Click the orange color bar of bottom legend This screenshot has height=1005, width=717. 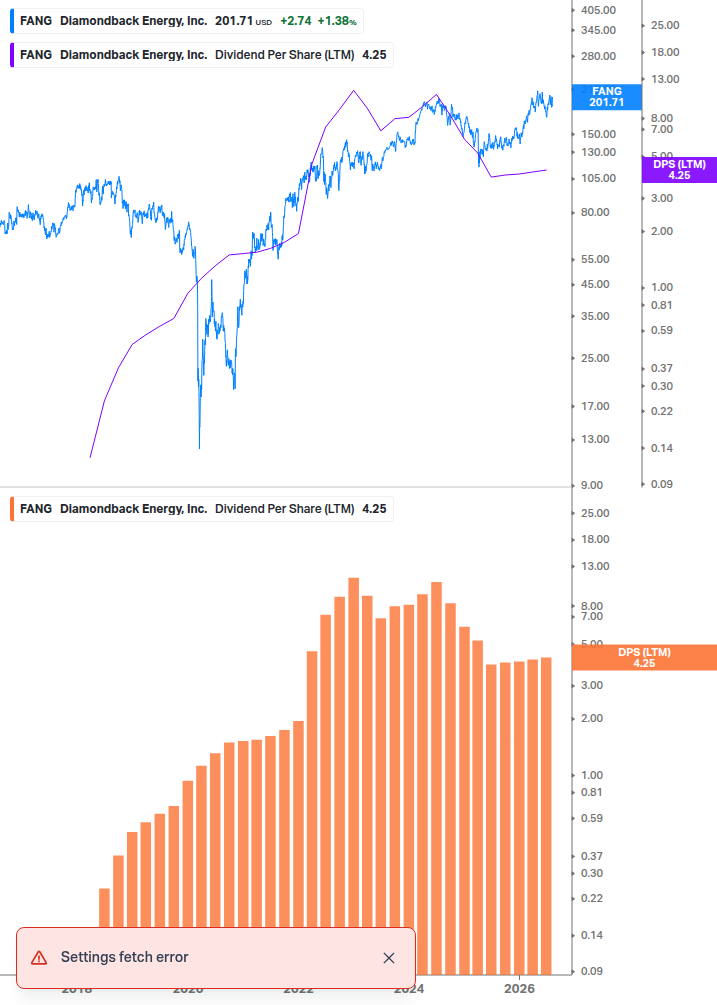(x=12, y=509)
